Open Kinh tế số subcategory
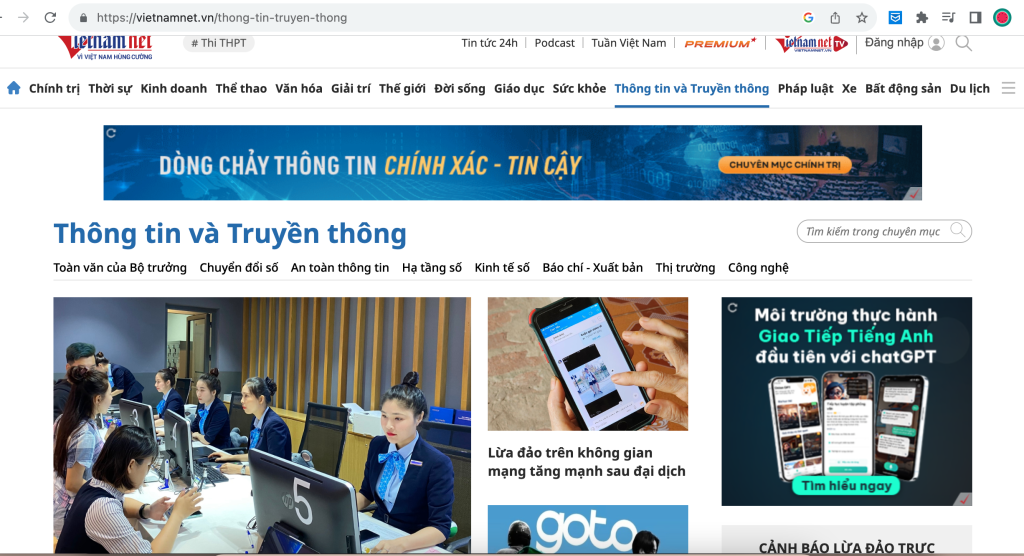 coord(502,267)
